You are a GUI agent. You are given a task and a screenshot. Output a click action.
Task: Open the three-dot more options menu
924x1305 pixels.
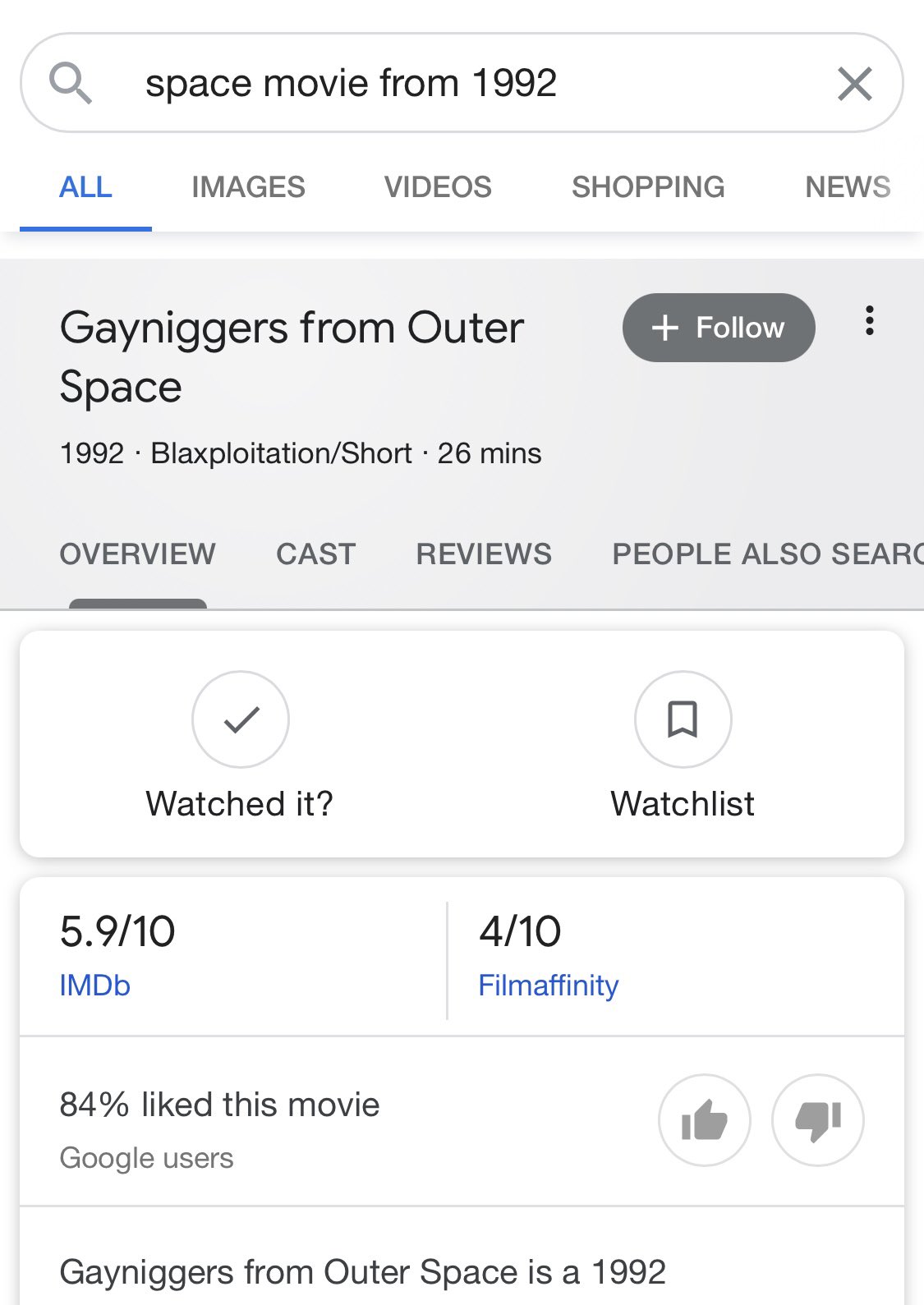869,320
